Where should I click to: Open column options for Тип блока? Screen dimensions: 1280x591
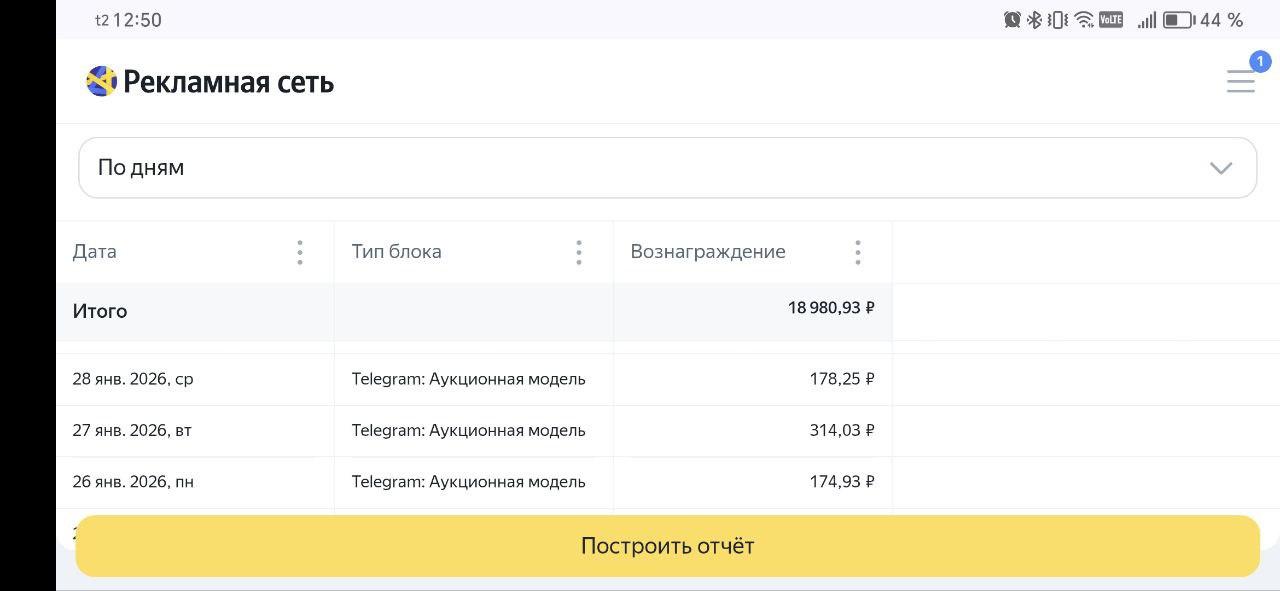(579, 252)
